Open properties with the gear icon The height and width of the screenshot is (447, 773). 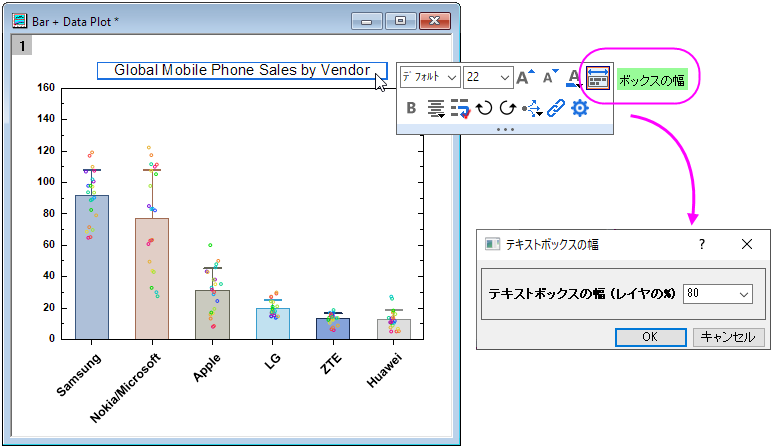(x=580, y=108)
